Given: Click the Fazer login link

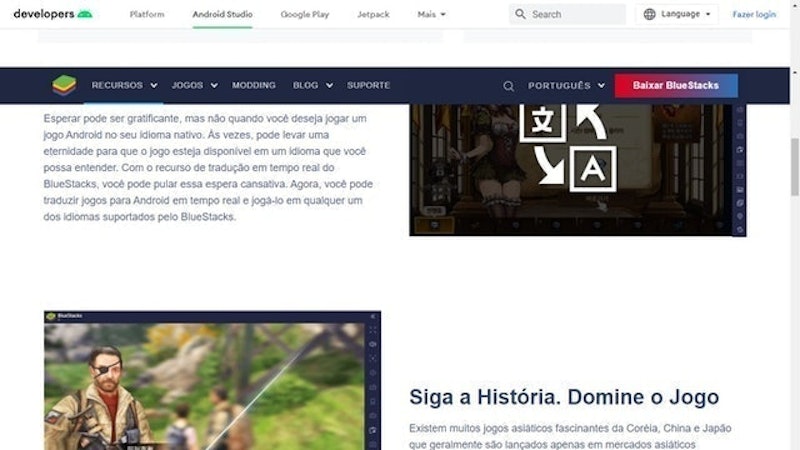Looking at the screenshot, I should 754,14.
